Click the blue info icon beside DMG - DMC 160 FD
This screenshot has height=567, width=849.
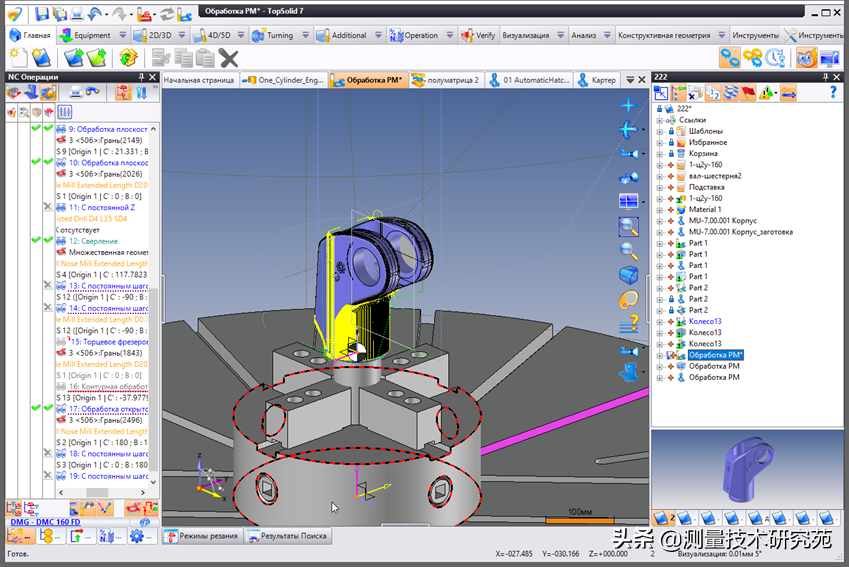click(145, 522)
